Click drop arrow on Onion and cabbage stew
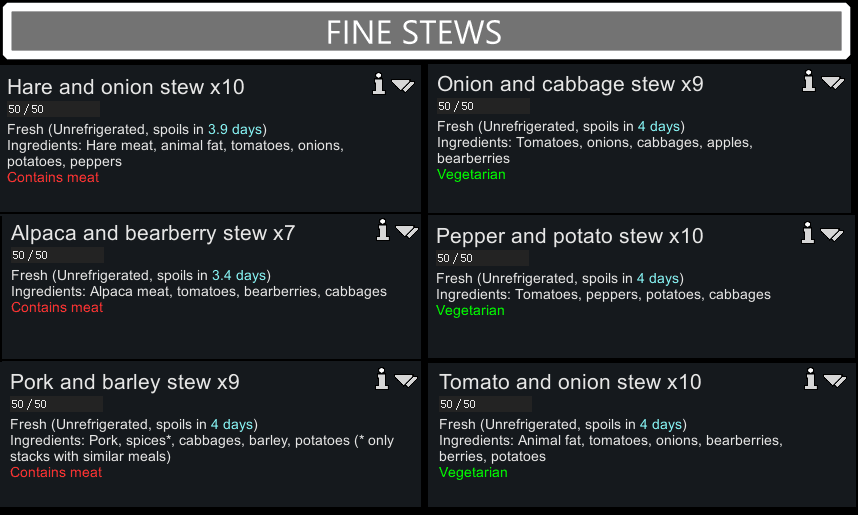 (833, 83)
